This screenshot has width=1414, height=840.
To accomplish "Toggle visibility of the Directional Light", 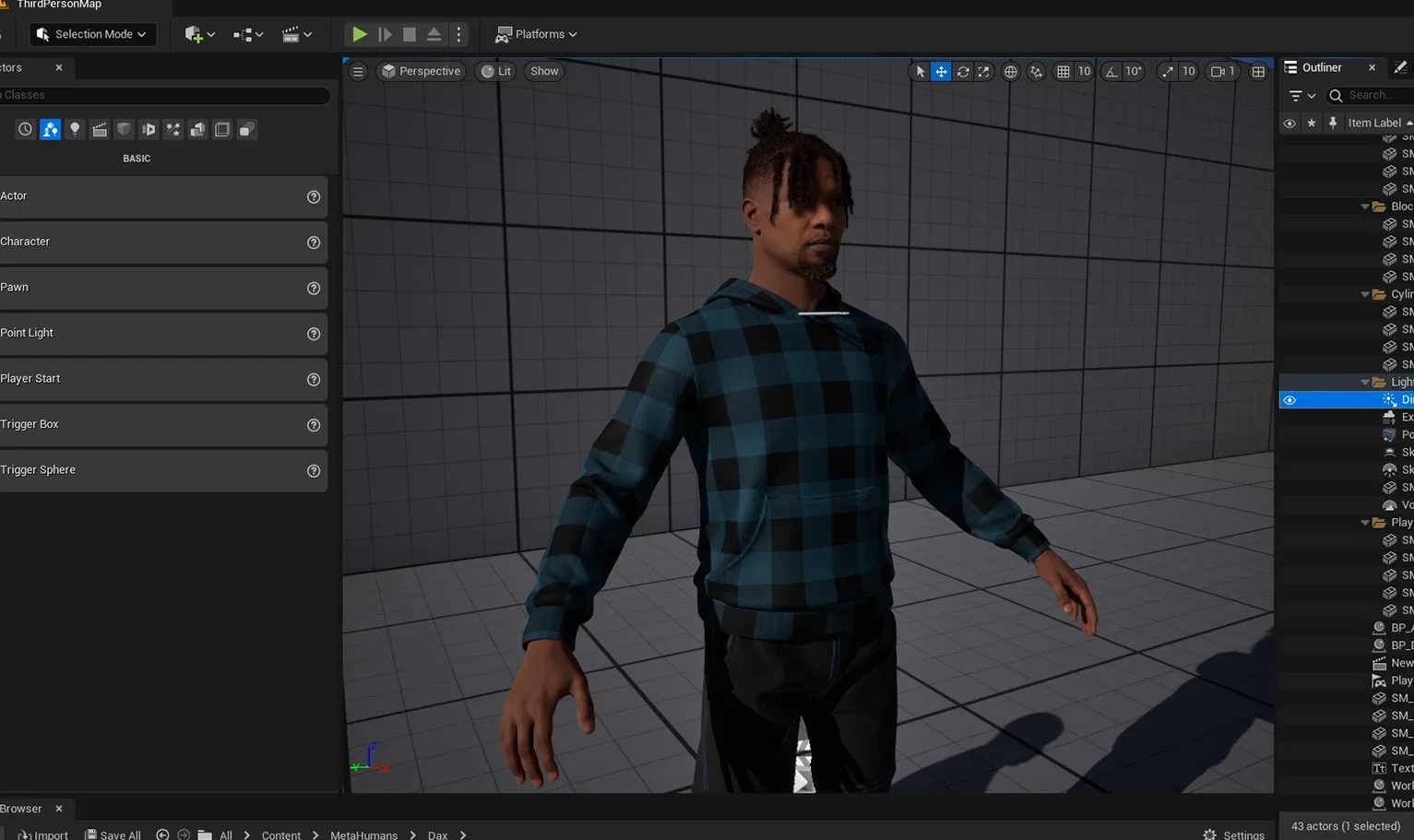I will click(x=1289, y=399).
